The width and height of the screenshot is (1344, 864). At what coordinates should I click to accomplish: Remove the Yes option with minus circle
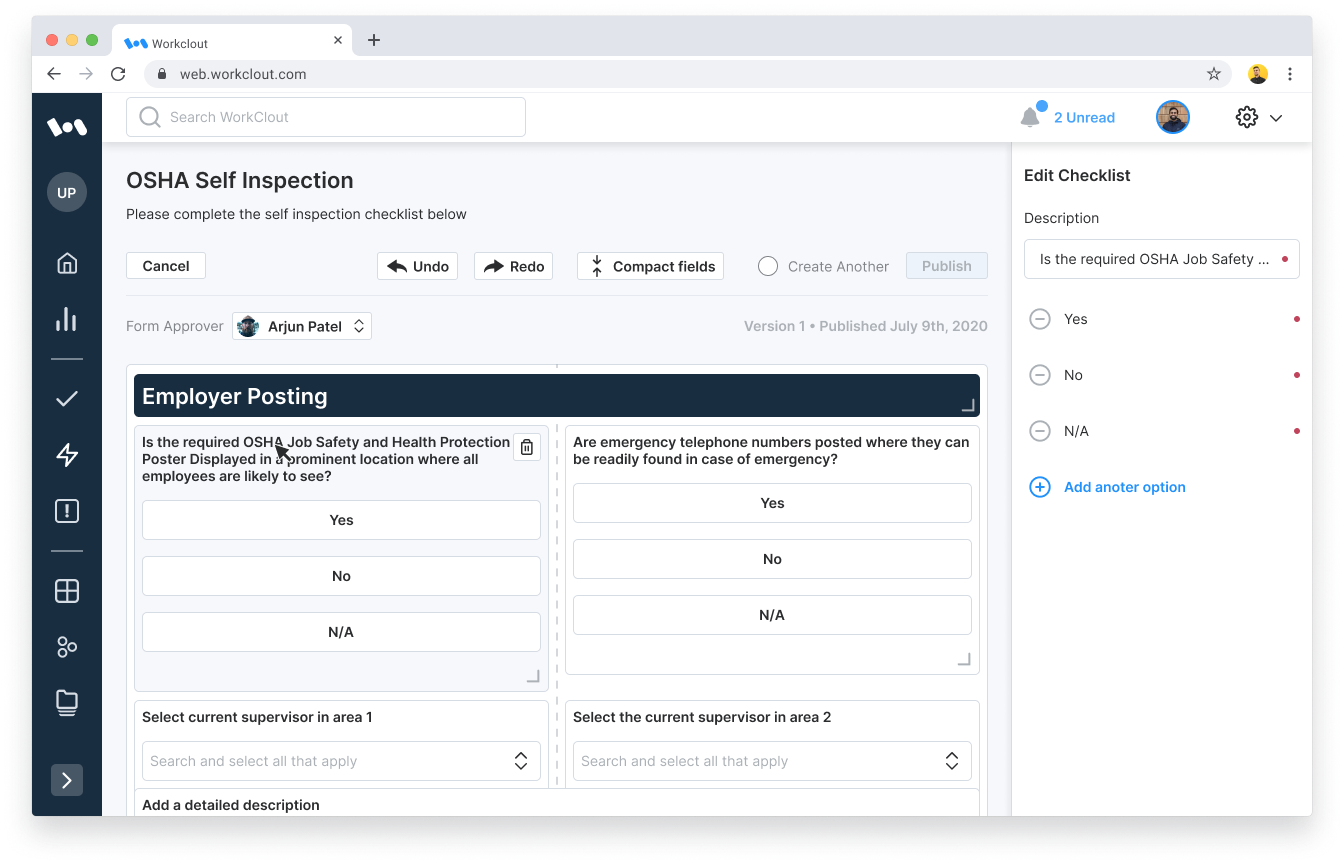point(1040,319)
